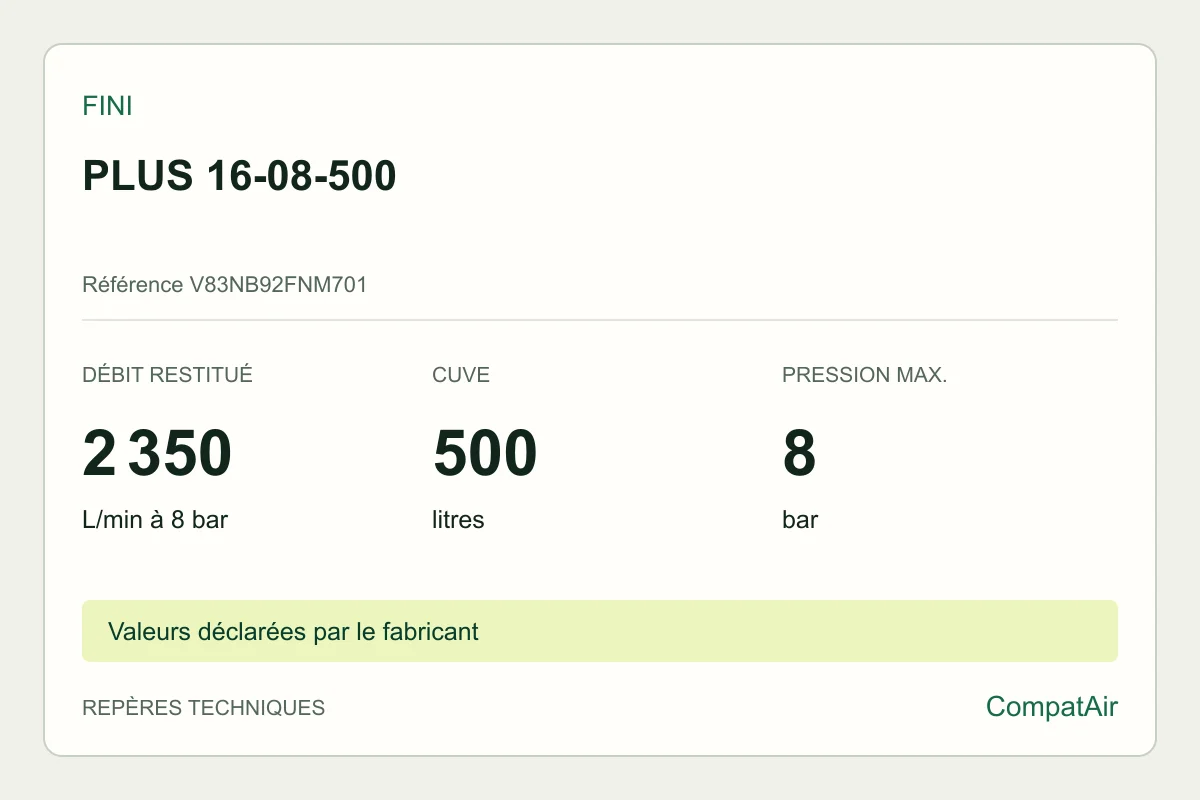Select the 2 350 flow value
The width and height of the screenshot is (1200, 800).
tap(157, 453)
